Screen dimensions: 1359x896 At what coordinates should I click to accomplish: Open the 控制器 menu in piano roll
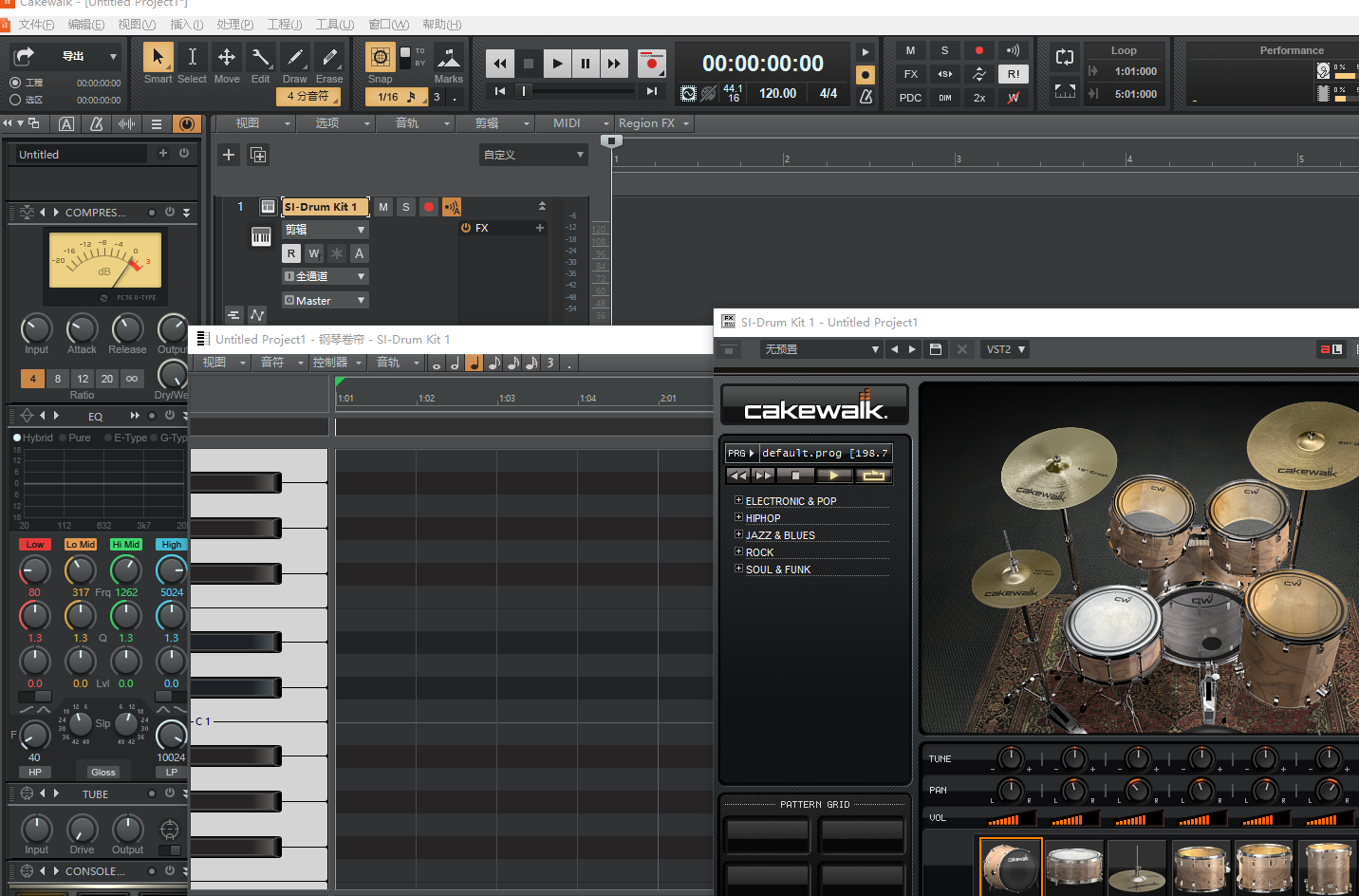click(338, 363)
